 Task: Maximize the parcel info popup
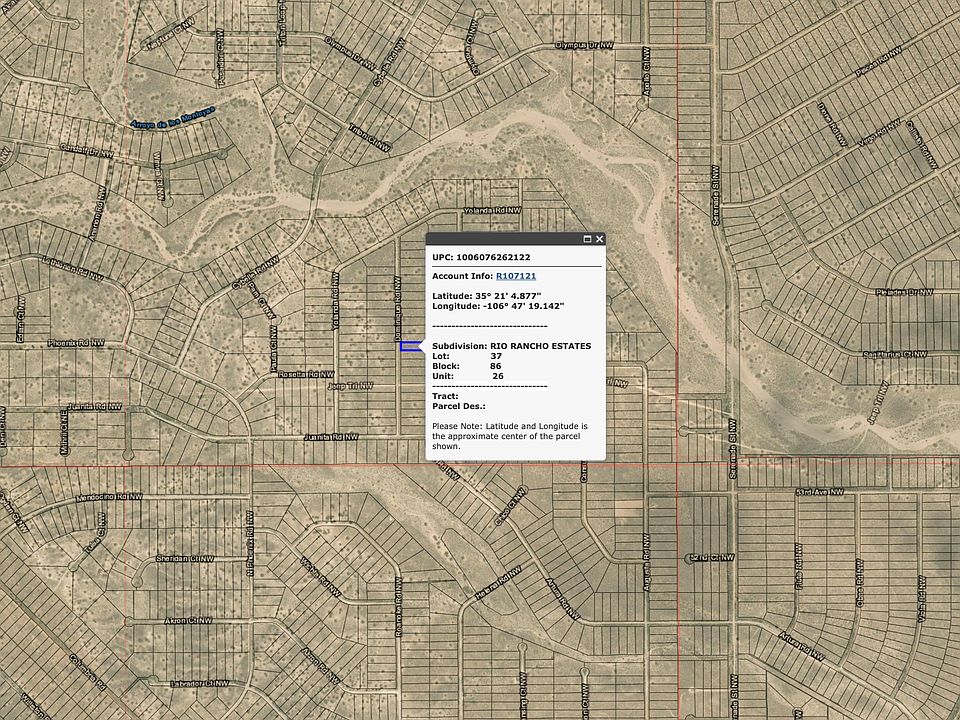587,240
